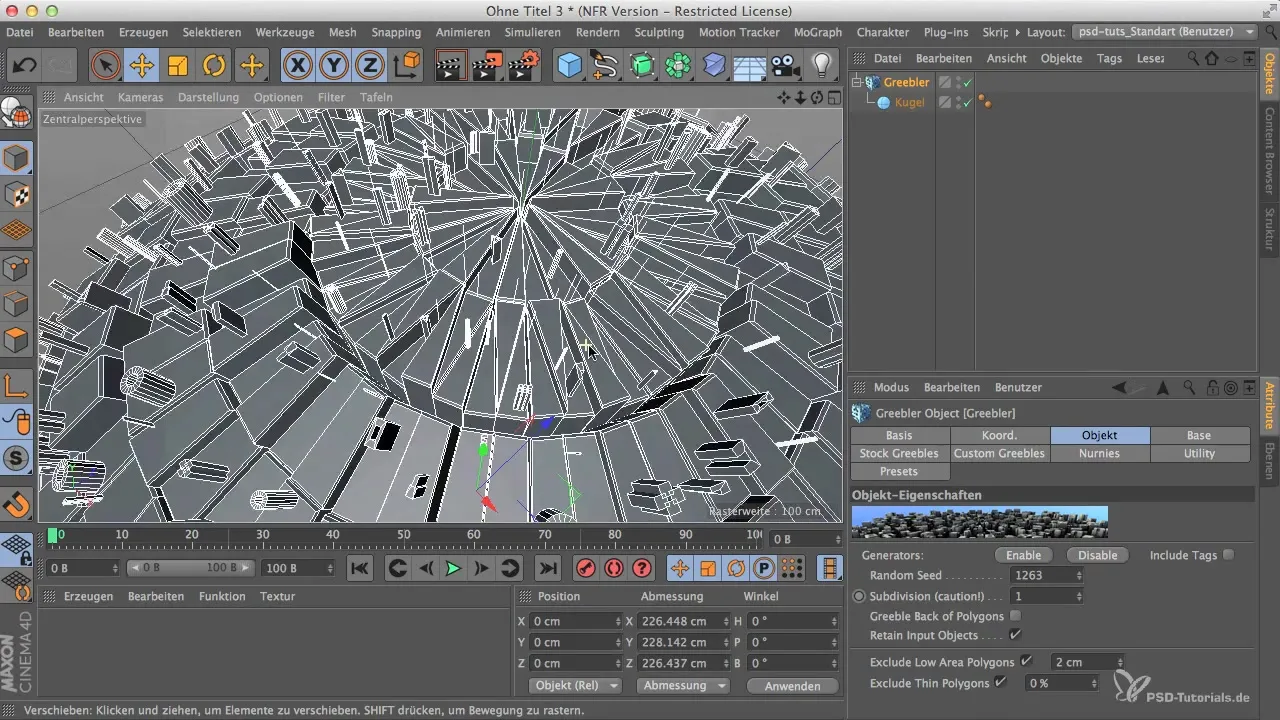Make object editable icon in left palette

click(x=17, y=112)
